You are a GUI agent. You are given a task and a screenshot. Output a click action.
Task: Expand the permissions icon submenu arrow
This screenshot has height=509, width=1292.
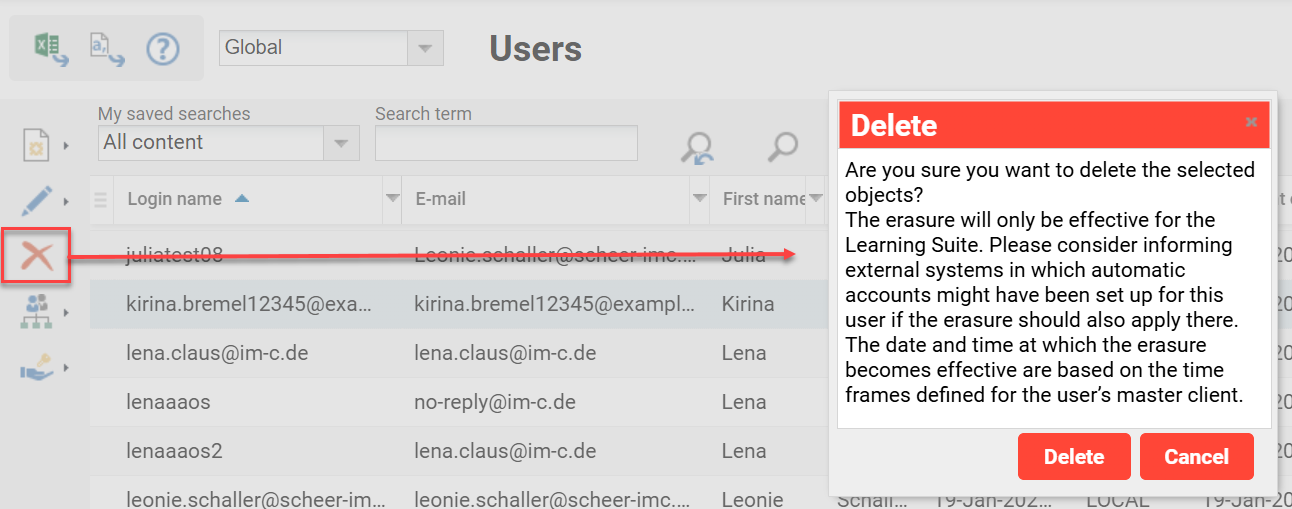point(66,368)
